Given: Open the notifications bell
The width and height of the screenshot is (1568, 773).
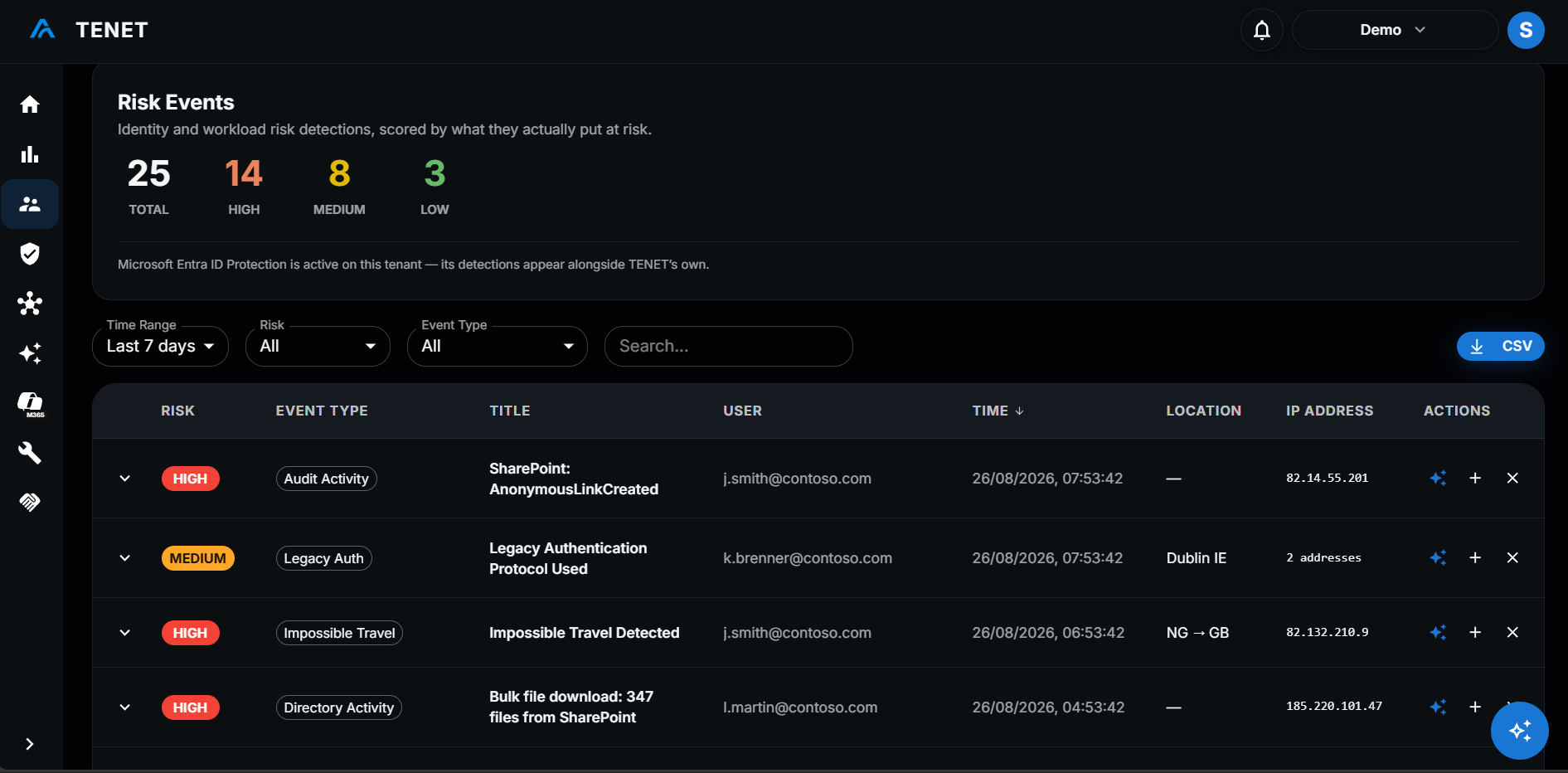Looking at the screenshot, I should click(1262, 30).
